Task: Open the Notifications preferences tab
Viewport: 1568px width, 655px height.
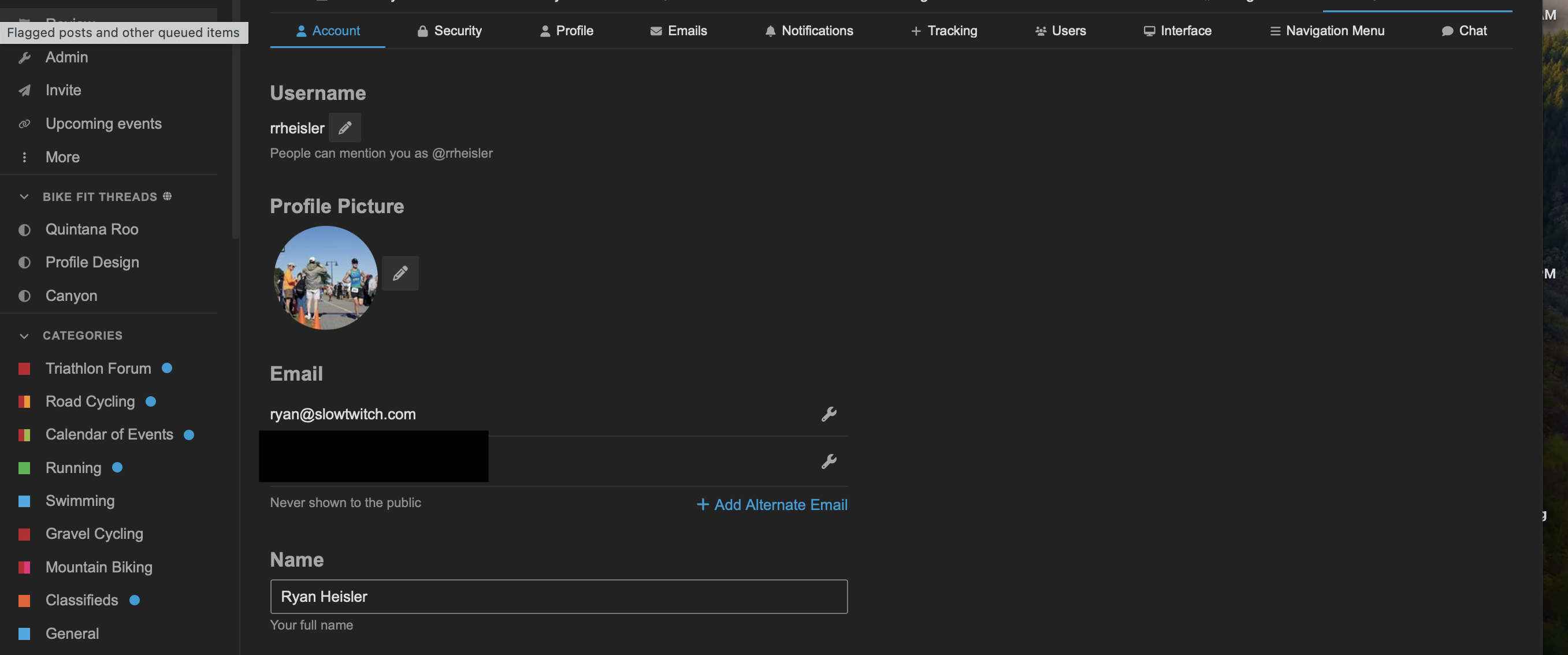Action: pos(808,31)
